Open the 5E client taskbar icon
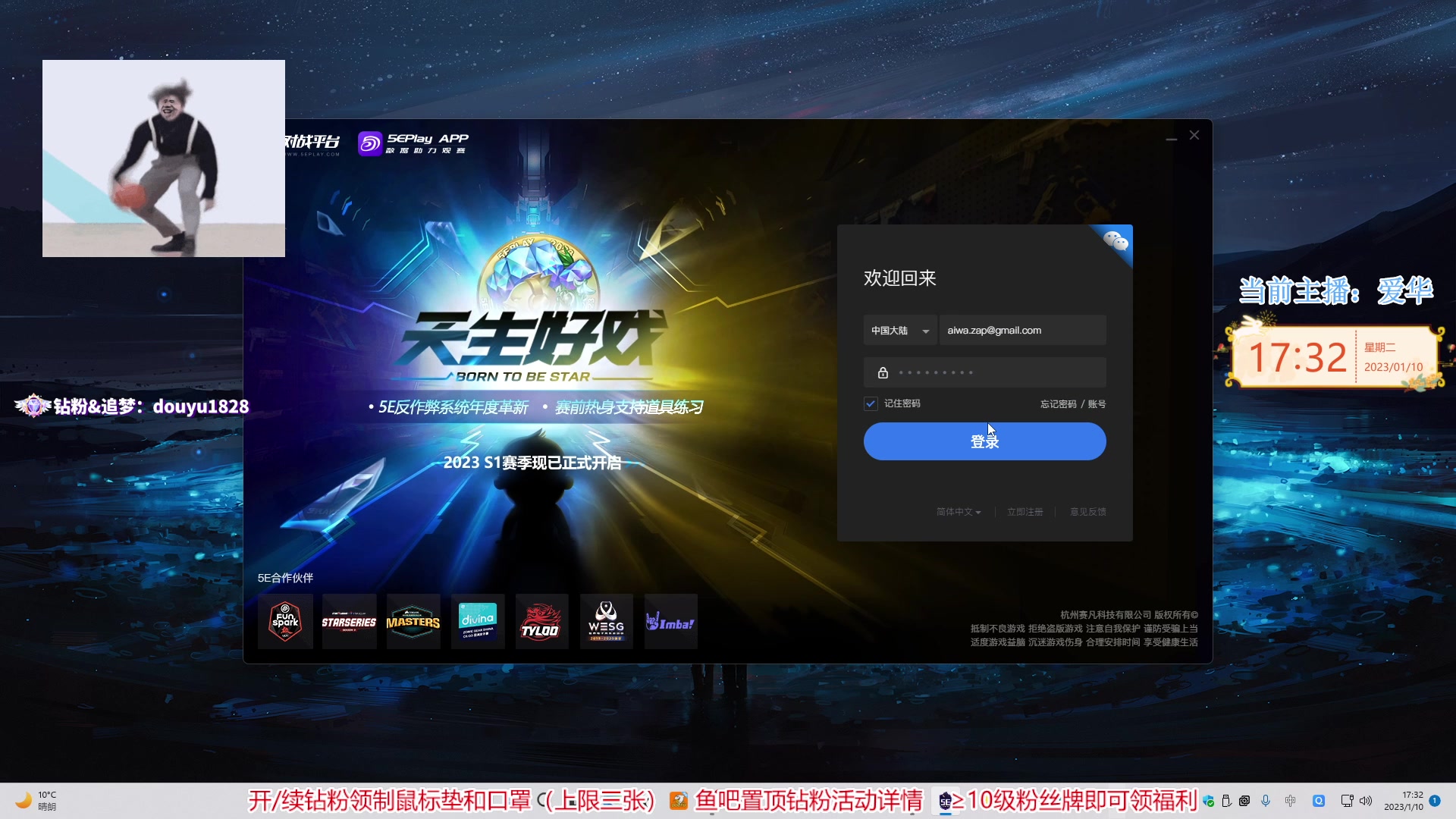 pos(945,801)
